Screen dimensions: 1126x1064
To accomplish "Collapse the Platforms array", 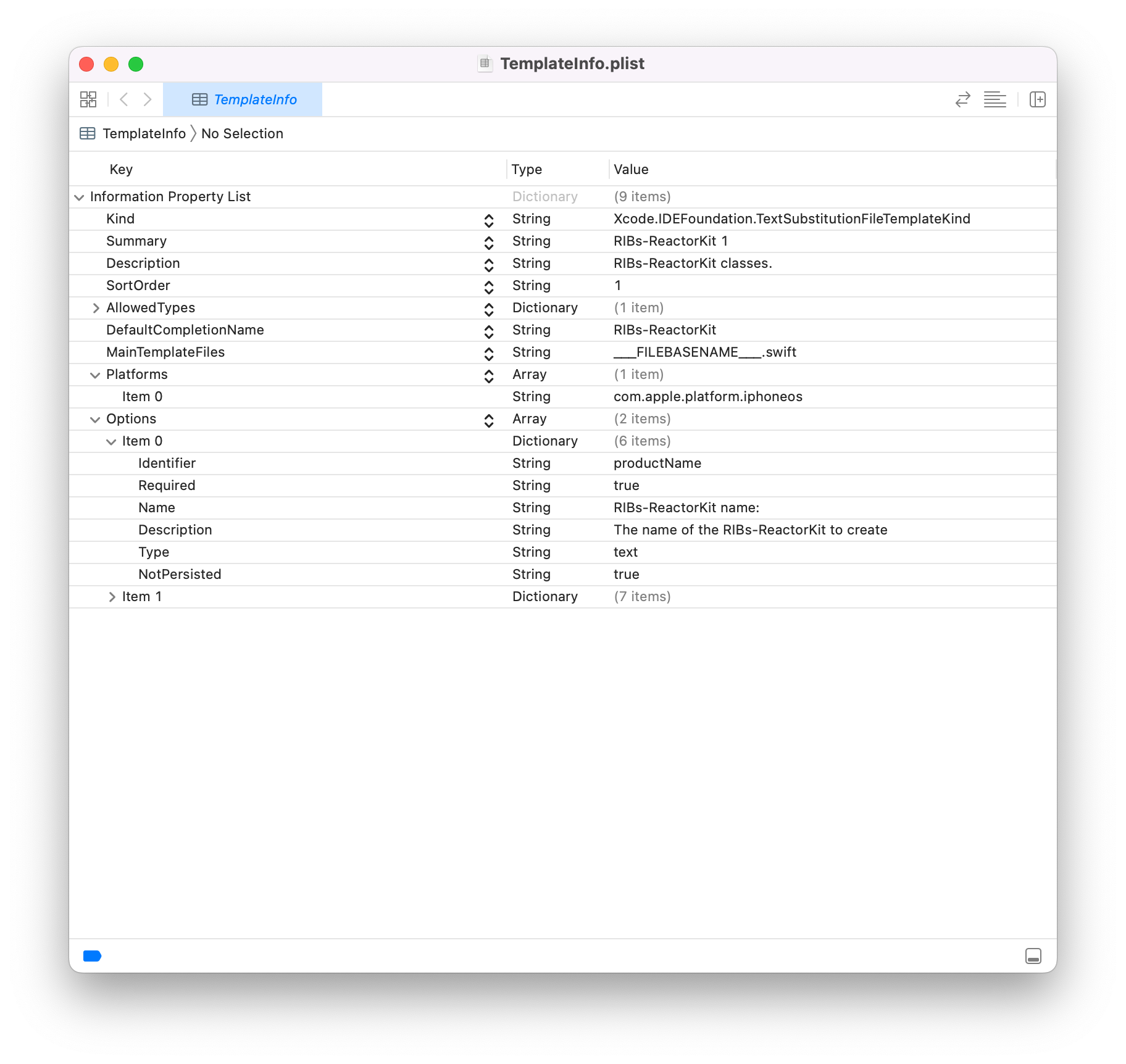I will click(95, 375).
